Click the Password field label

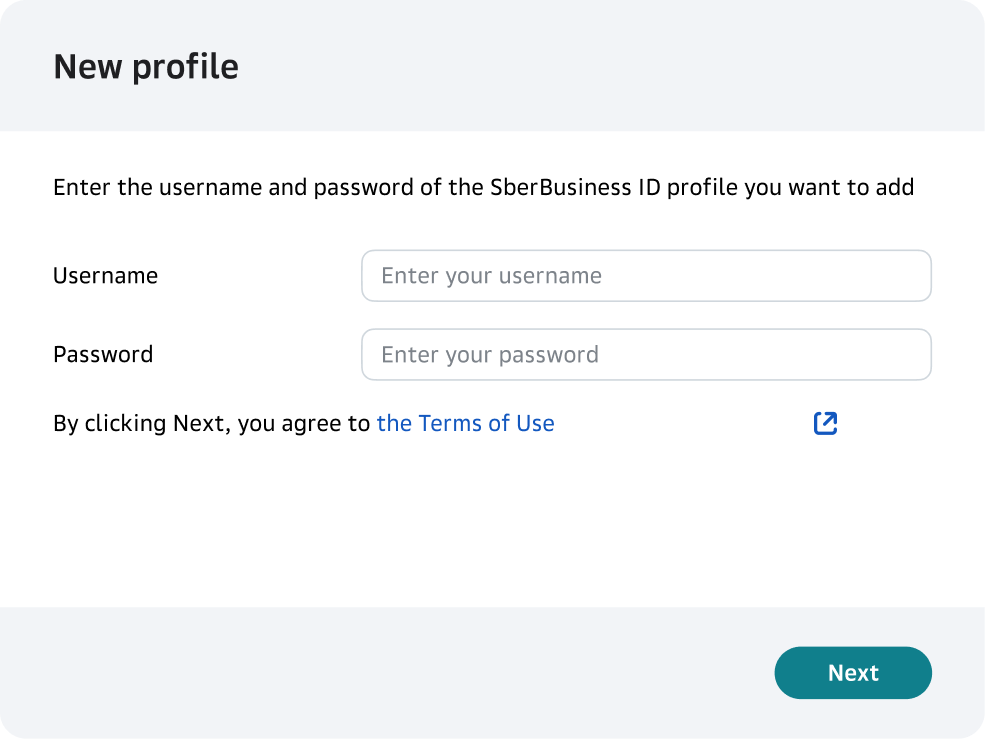(x=103, y=355)
